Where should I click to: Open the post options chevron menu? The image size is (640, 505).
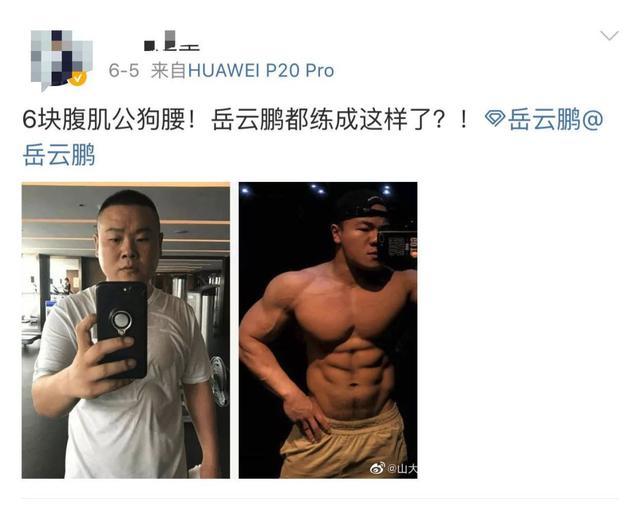tap(609, 36)
